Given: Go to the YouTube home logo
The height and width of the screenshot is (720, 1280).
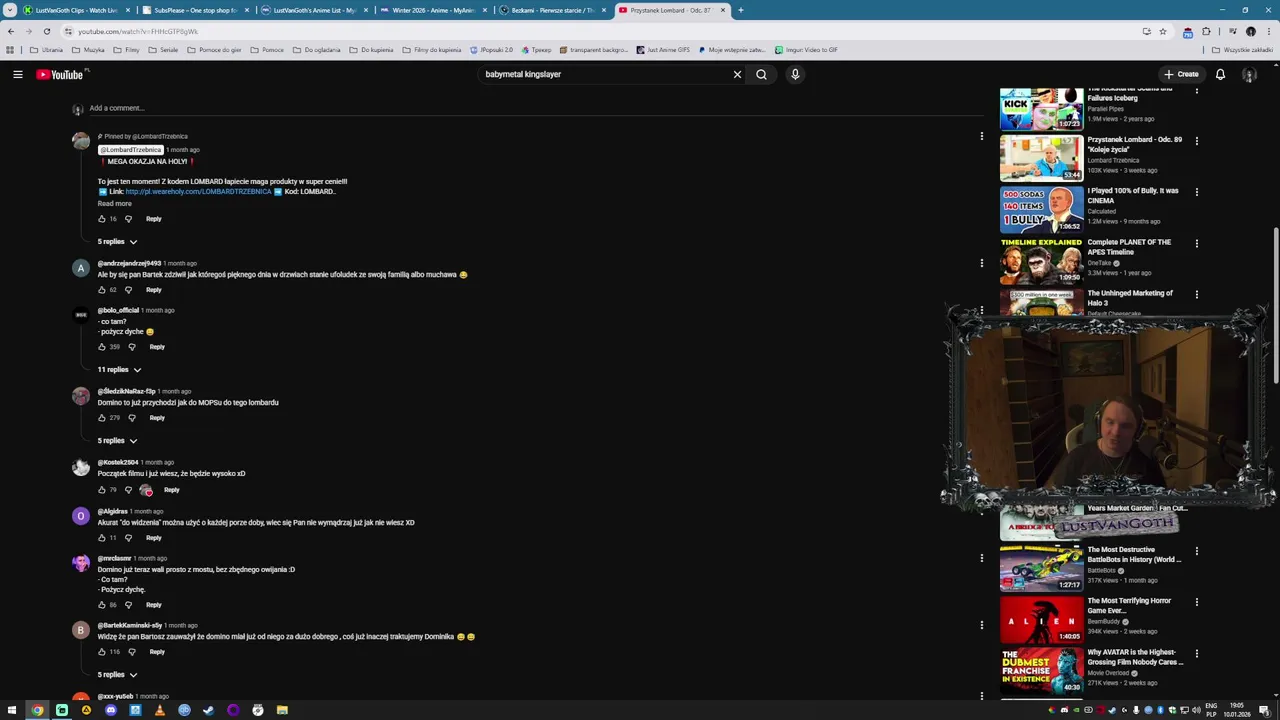Looking at the screenshot, I should click(x=62, y=74).
